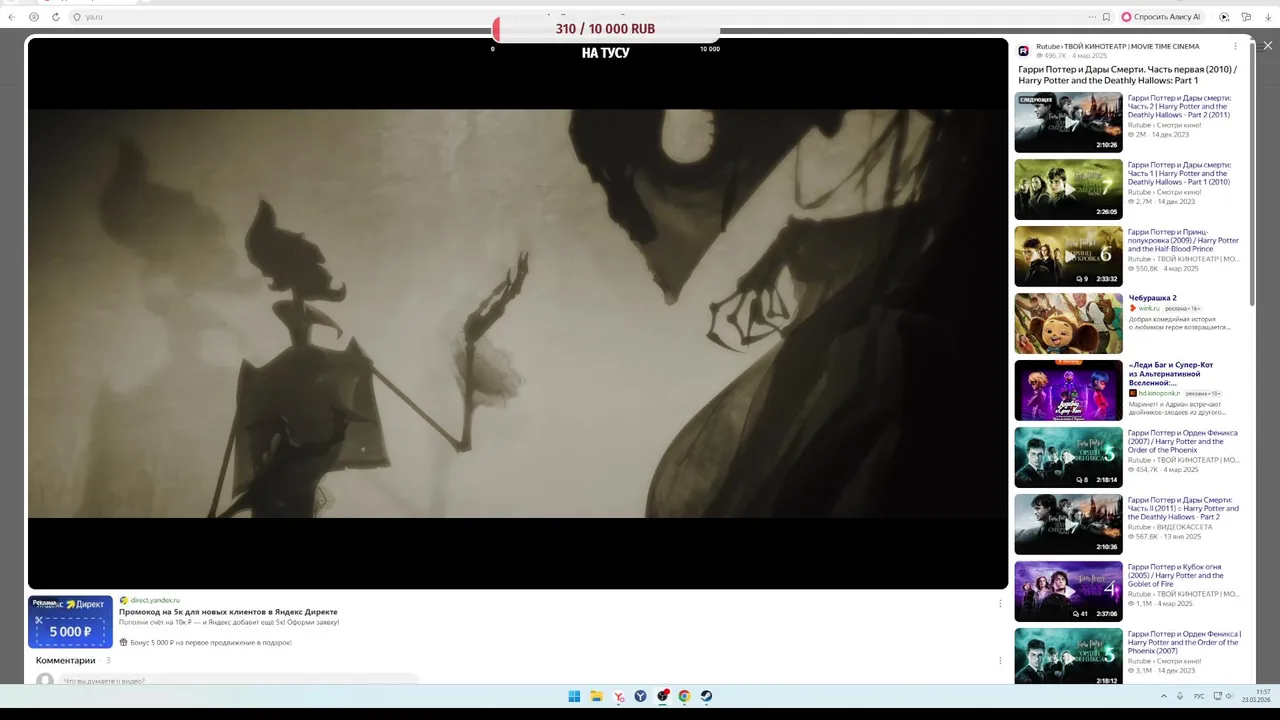Viewport: 1280px width, 720px height.
Task: Open Google Chrome from the taskbar
Action: click(x=684, y=696)
